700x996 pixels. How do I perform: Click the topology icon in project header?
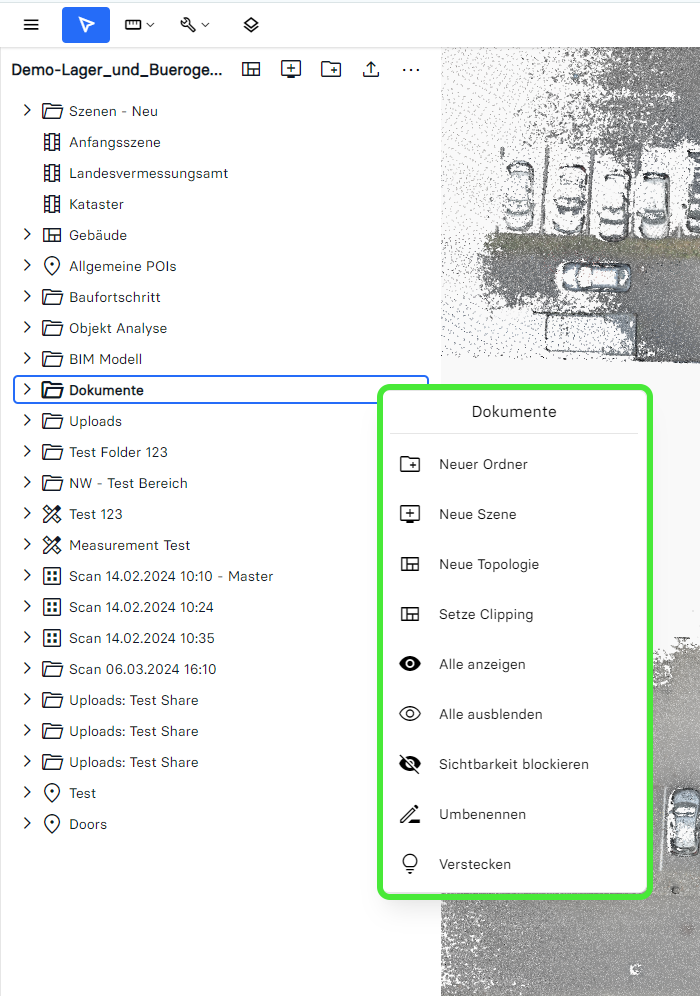pos(251,69)
